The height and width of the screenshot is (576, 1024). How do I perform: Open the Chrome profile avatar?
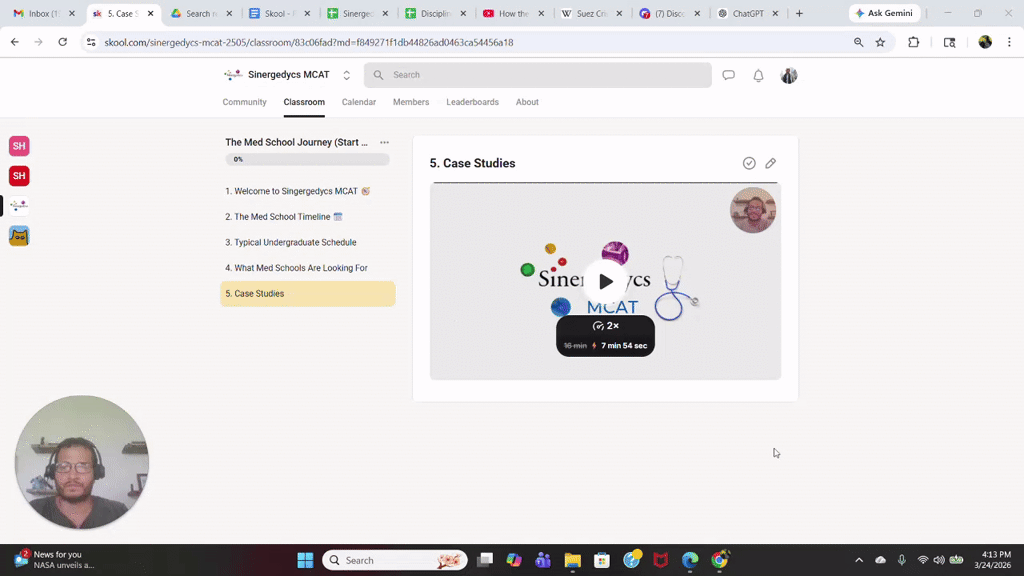(985, 42)
